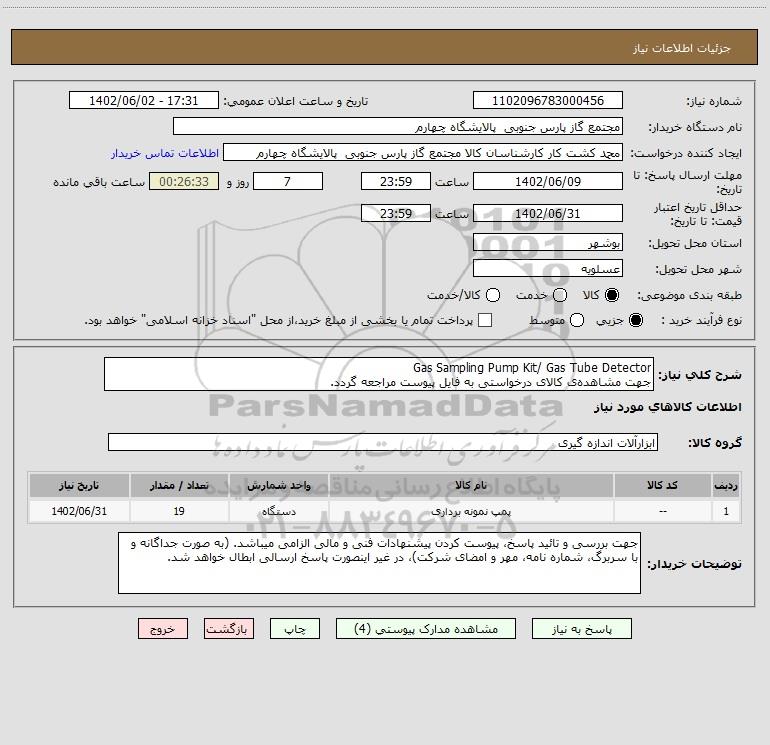
Task: Click the province field بوشهر
Action: [x=548, y=242]
